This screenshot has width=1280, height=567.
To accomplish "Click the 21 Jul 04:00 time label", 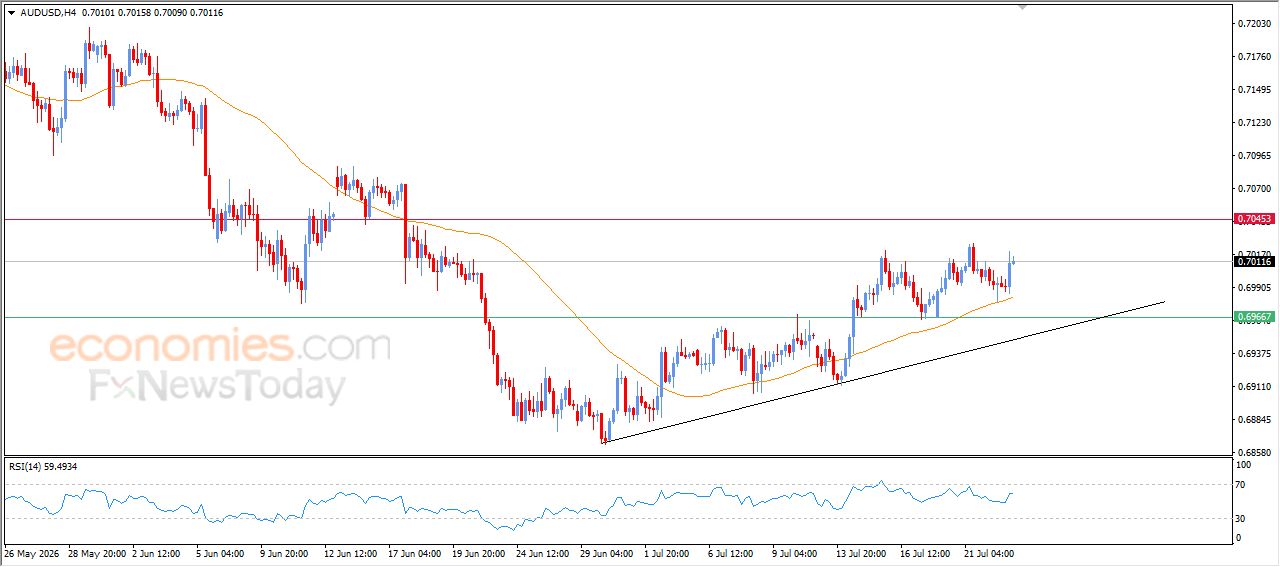I will click(989, 552).
